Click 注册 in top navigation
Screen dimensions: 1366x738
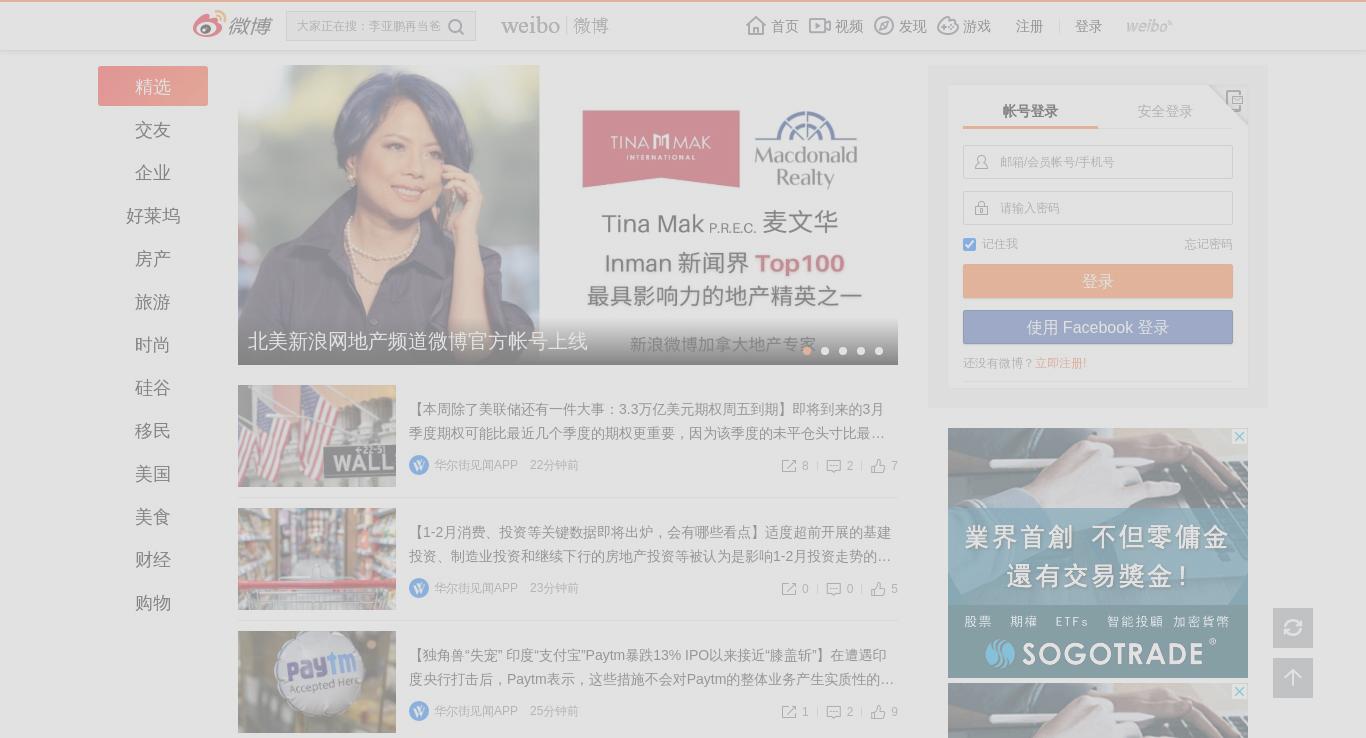point(1029,26)
